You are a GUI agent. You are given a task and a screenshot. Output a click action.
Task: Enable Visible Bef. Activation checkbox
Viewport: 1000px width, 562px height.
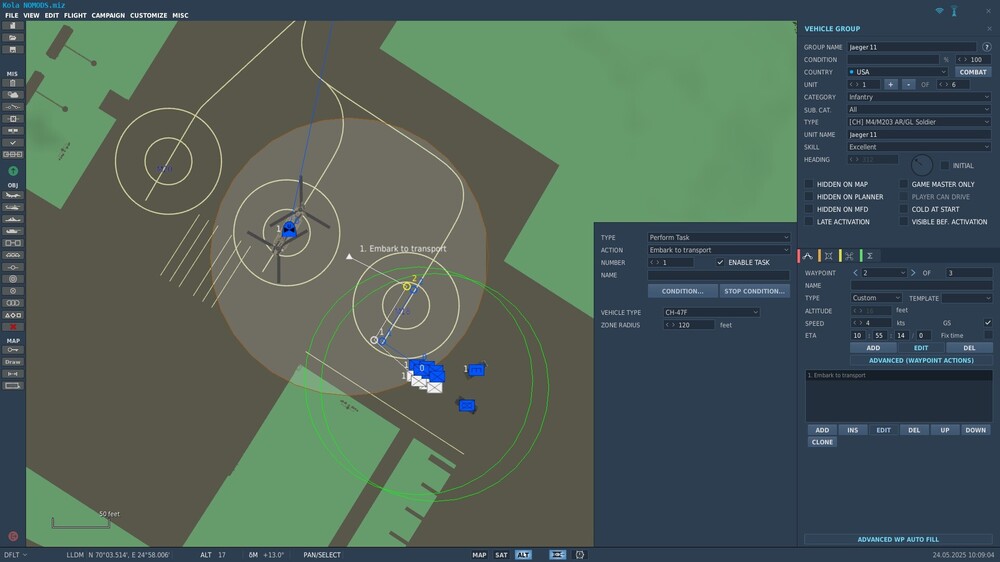(x=904, y=221)
